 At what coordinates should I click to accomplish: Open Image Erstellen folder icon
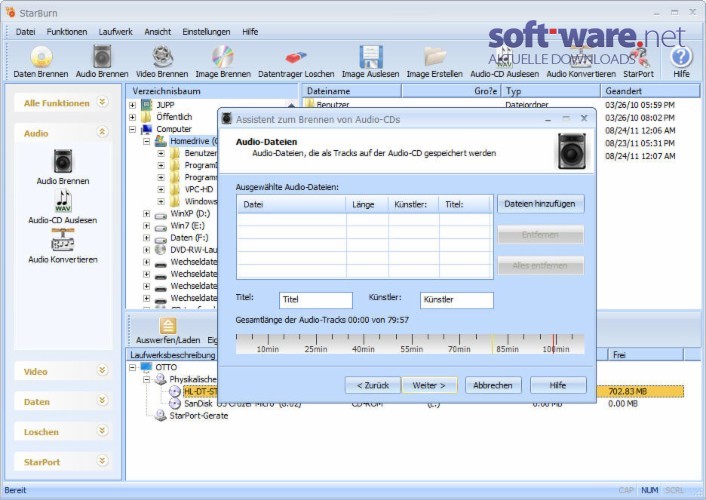coord(434,57)
